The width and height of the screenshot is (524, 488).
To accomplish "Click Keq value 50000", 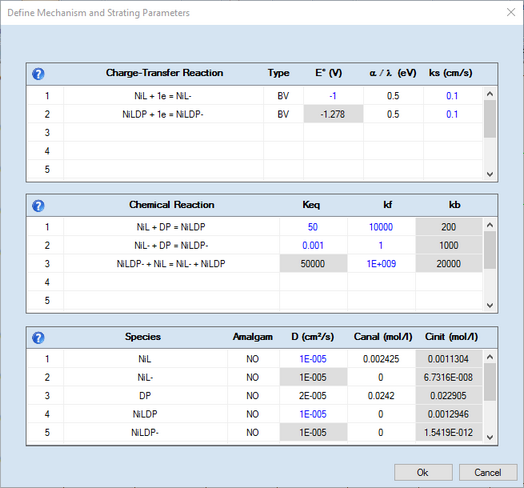I will 313,264.
